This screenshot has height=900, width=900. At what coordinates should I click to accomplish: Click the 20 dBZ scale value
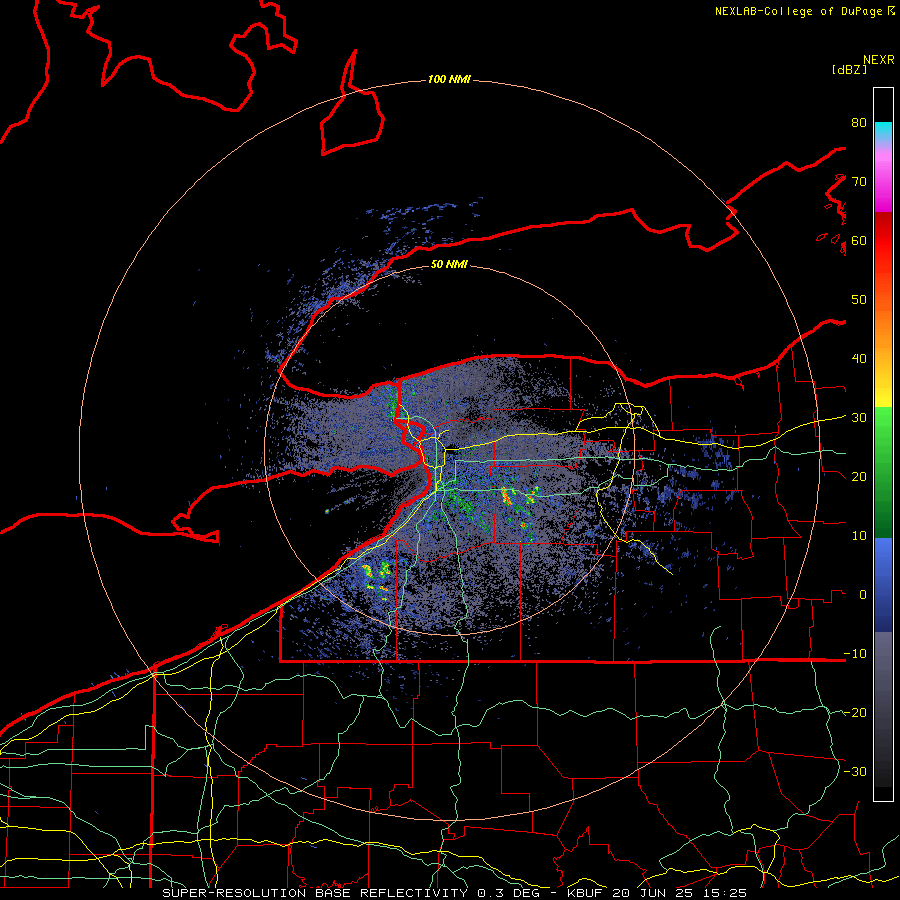859,477
